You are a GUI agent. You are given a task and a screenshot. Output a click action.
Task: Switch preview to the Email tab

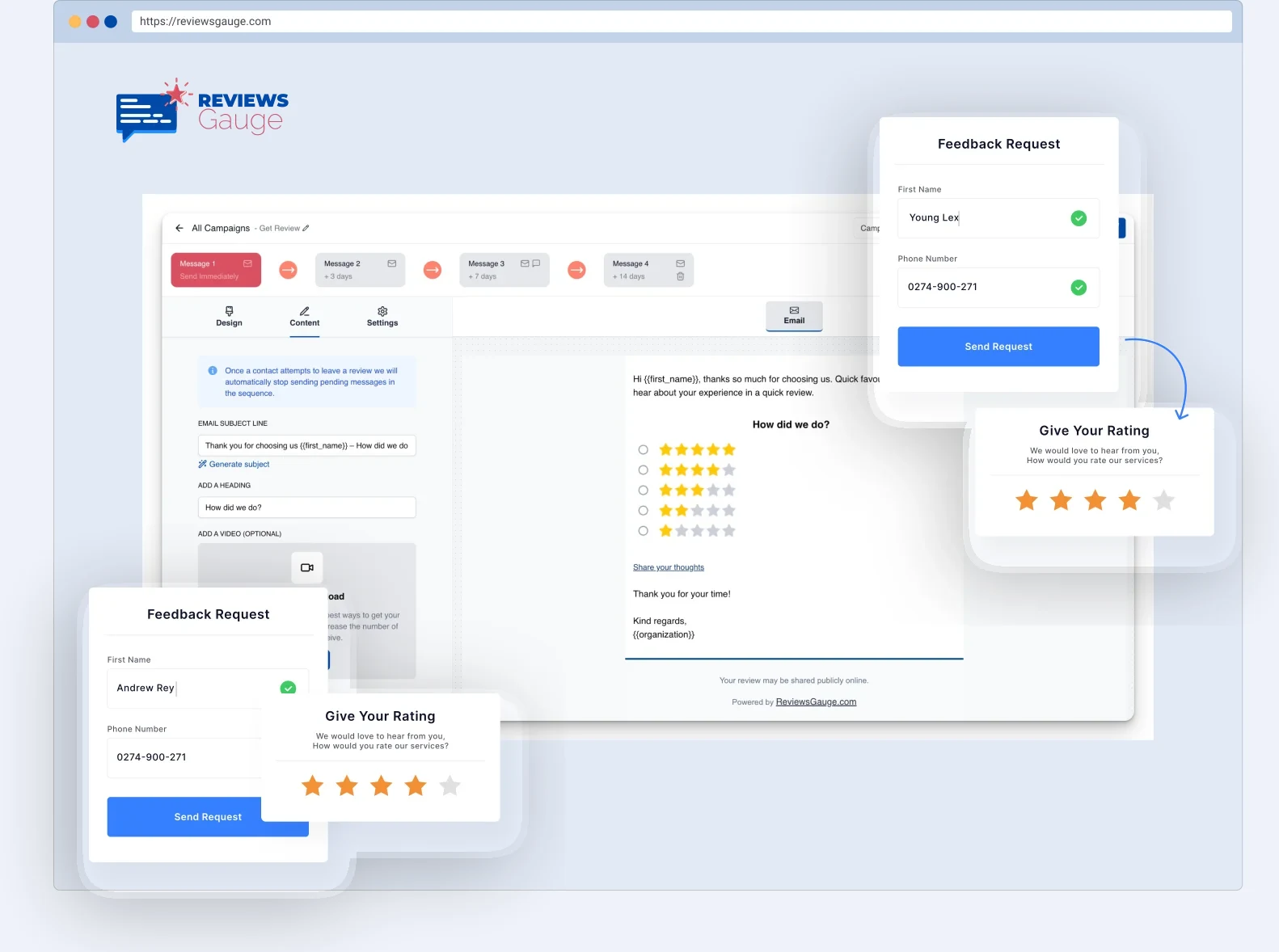[794, 315]
